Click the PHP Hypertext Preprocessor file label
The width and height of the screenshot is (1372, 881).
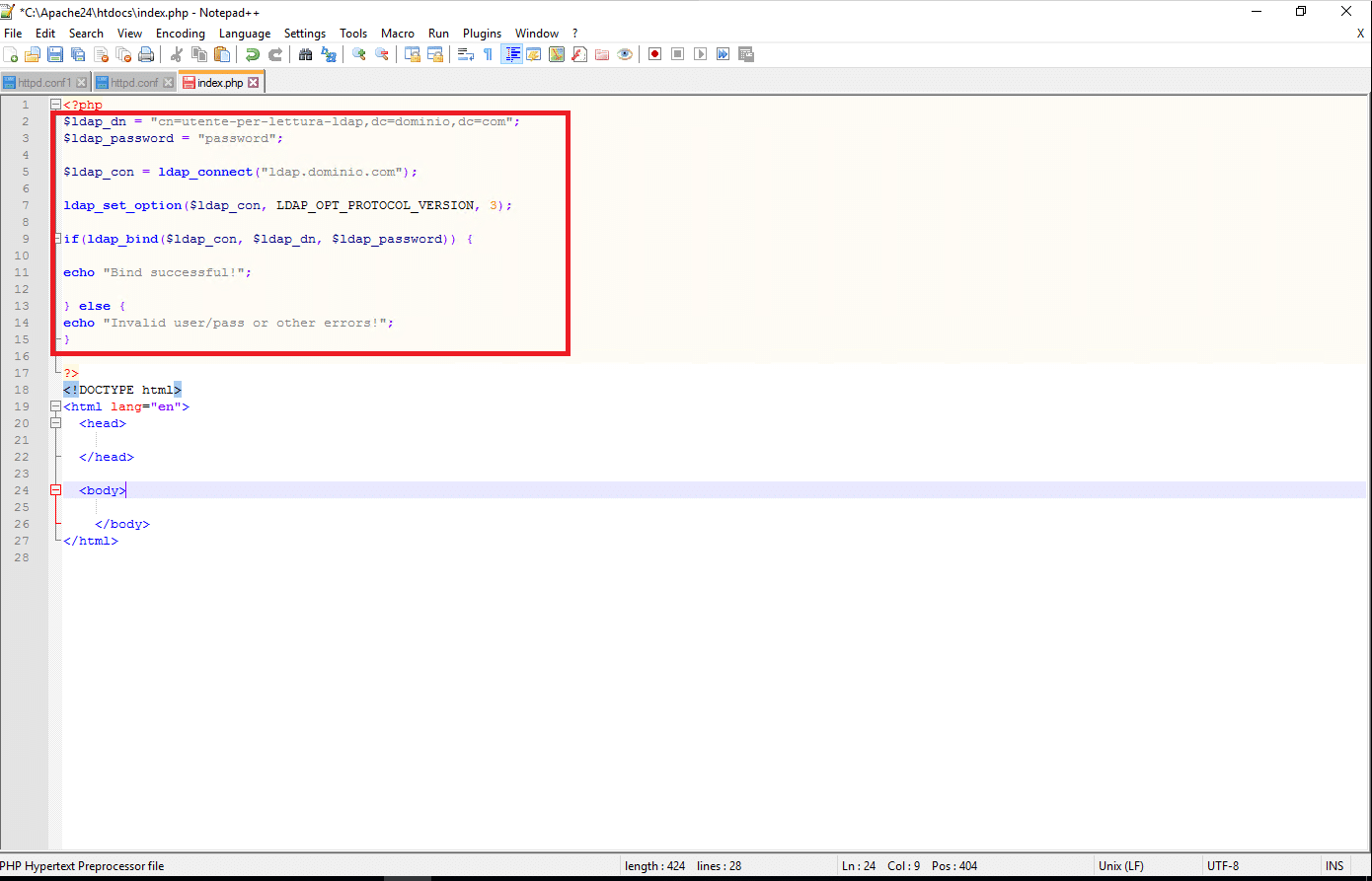pos(82,866)
